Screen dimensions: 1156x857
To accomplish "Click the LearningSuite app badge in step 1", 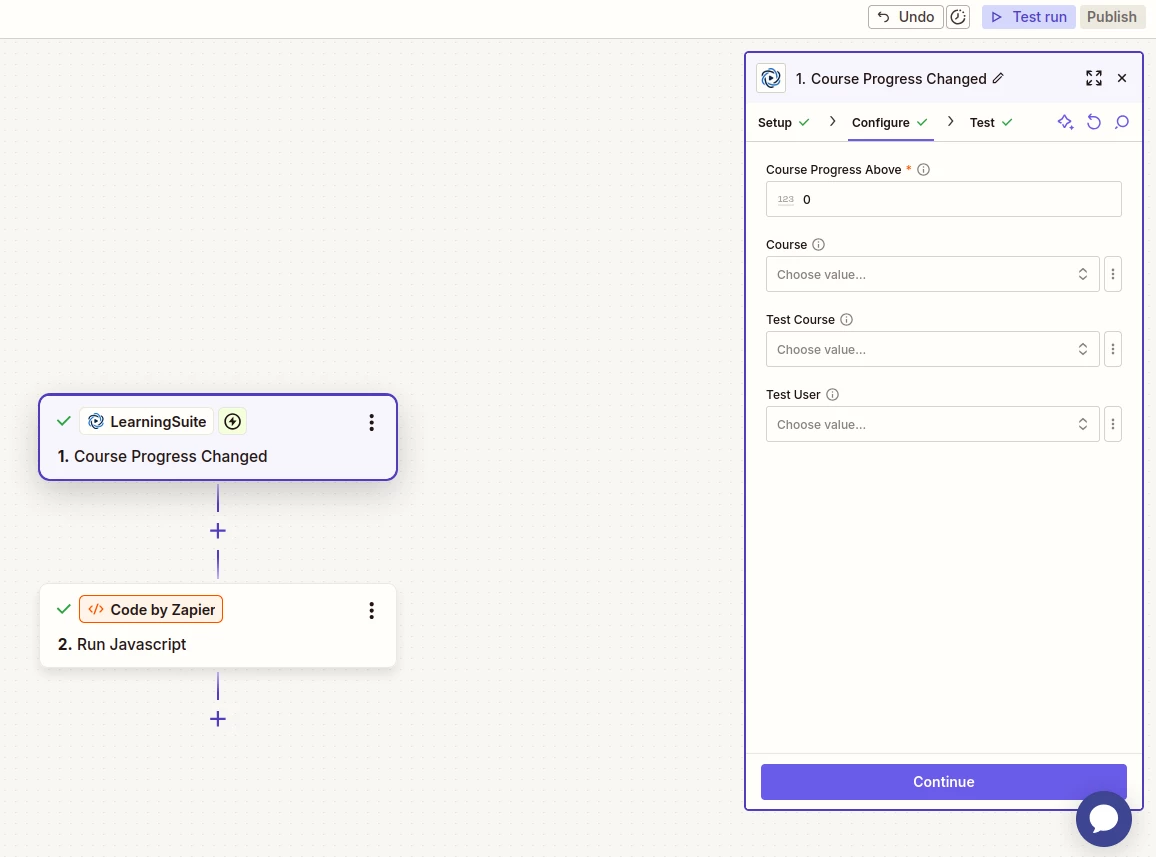I will (x=147, y=422).
